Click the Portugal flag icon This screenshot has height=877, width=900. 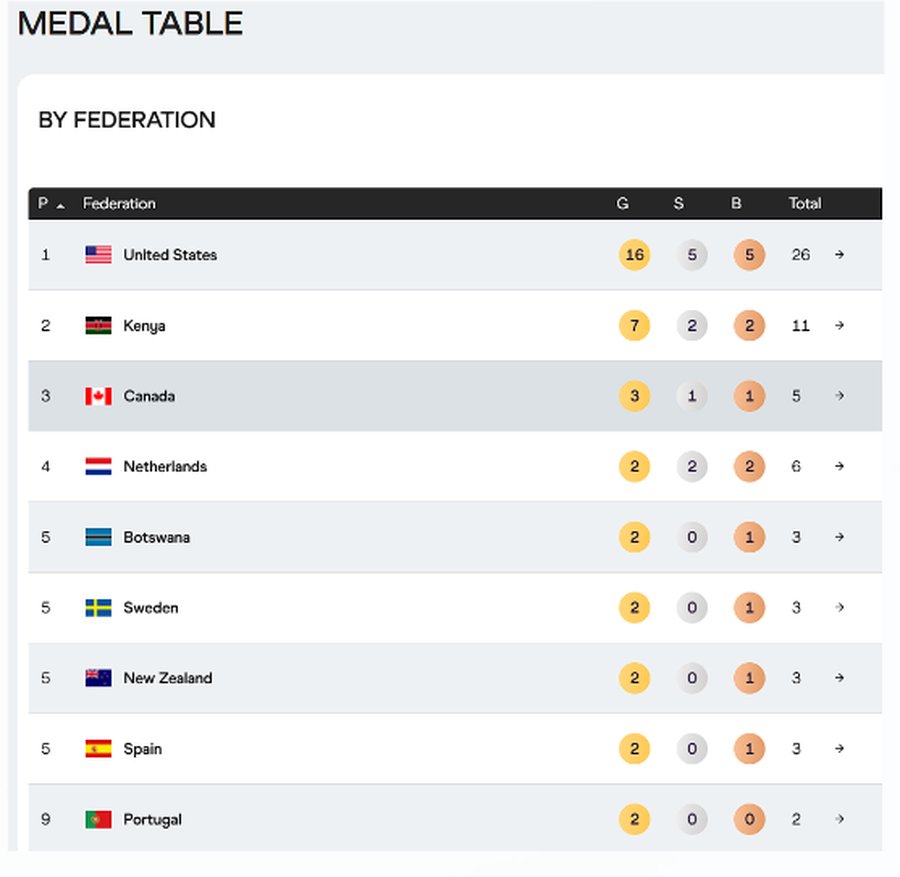[97, 819]
